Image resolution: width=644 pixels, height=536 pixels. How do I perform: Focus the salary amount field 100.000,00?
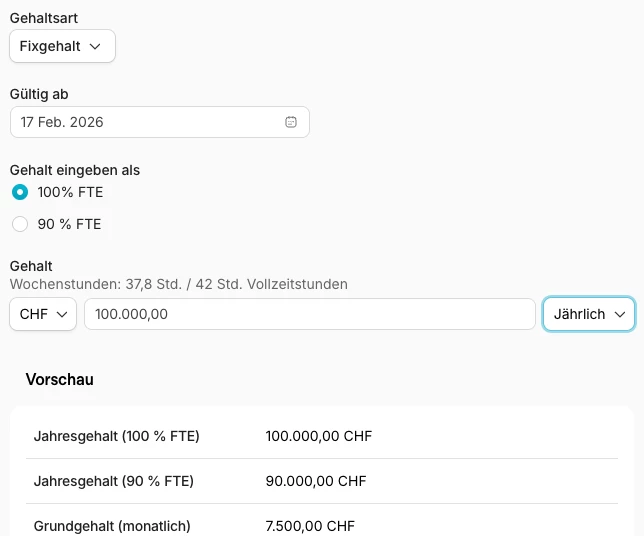coord(310,314)
